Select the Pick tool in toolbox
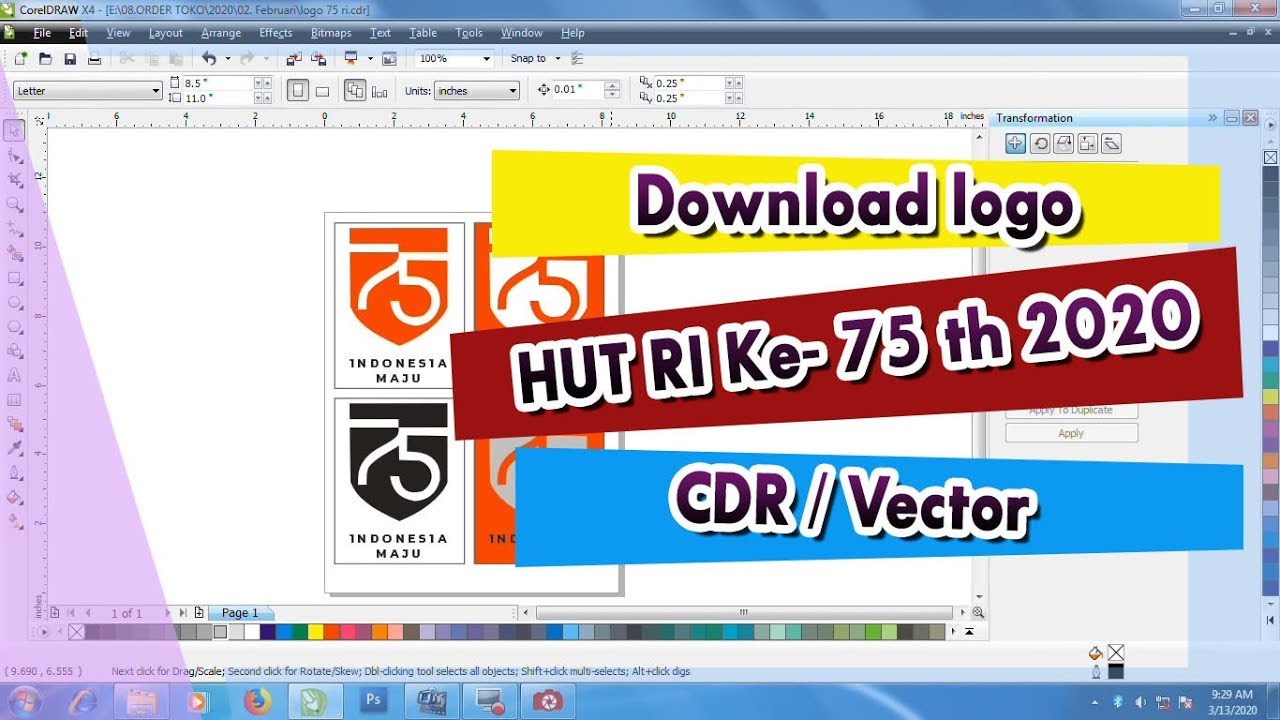1280x720 pixels. 14,130
